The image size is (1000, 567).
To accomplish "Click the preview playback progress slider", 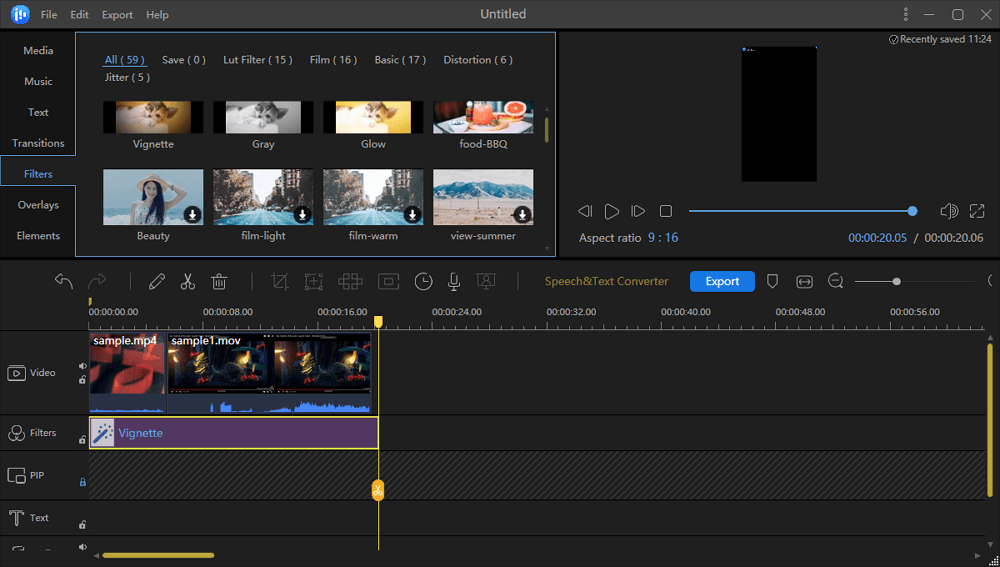I will click(800, 211).
